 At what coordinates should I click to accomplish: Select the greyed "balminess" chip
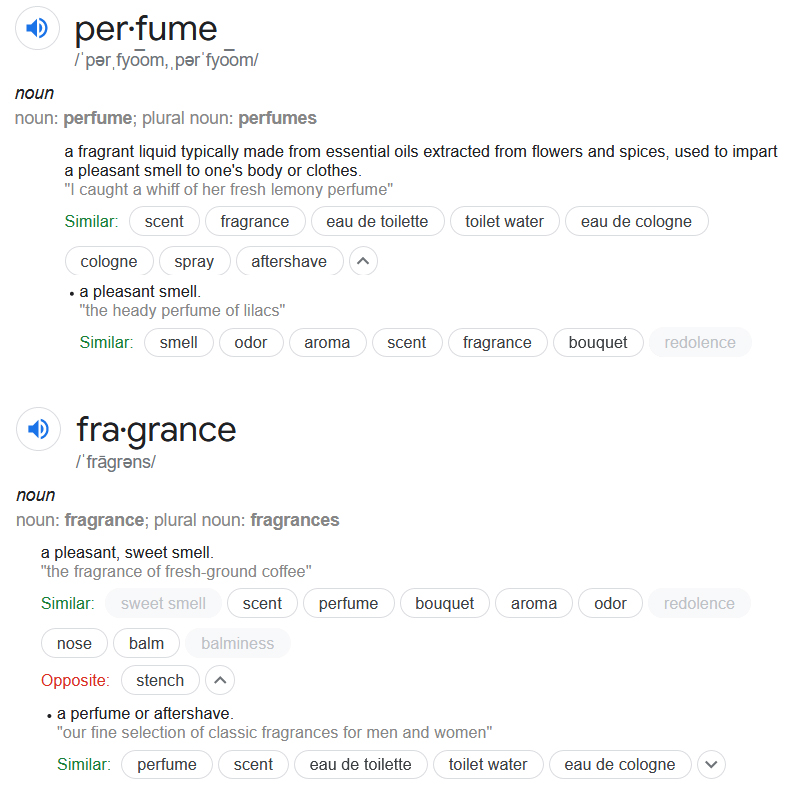[x=237, y=644]
